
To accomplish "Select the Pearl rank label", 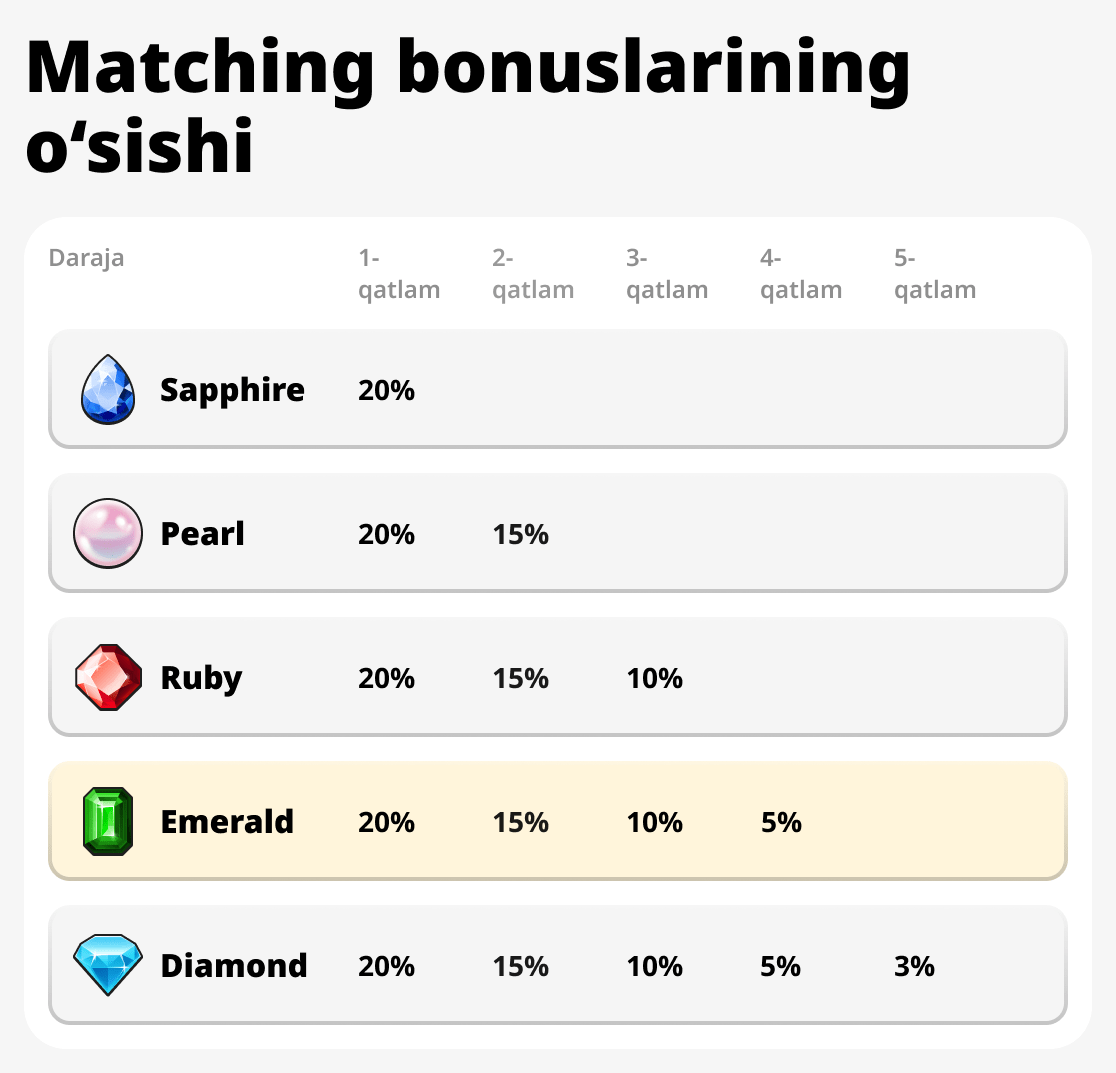I will tap(202, 534).
